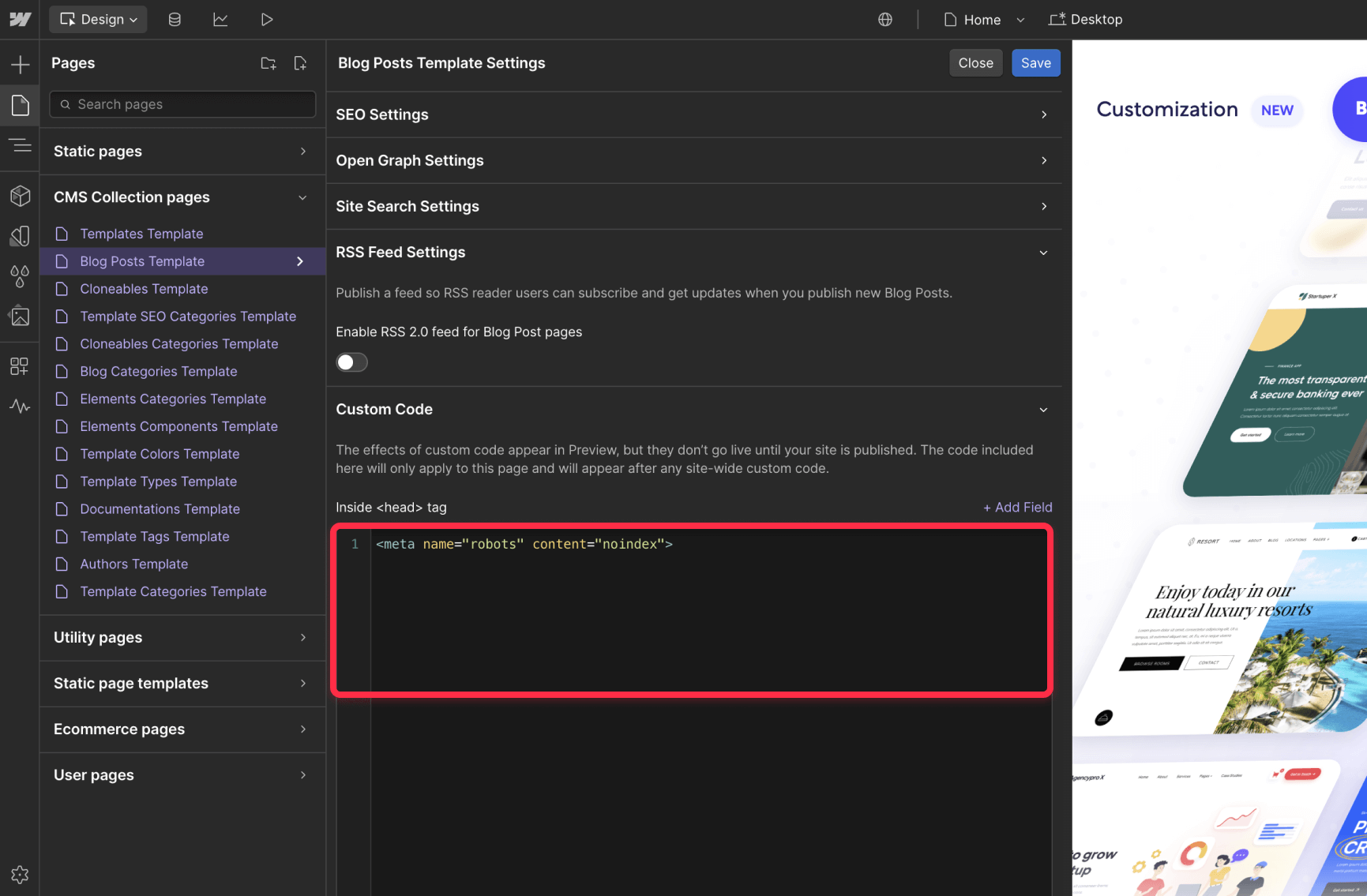Click the globe locale icon

(x=885, y=19)
